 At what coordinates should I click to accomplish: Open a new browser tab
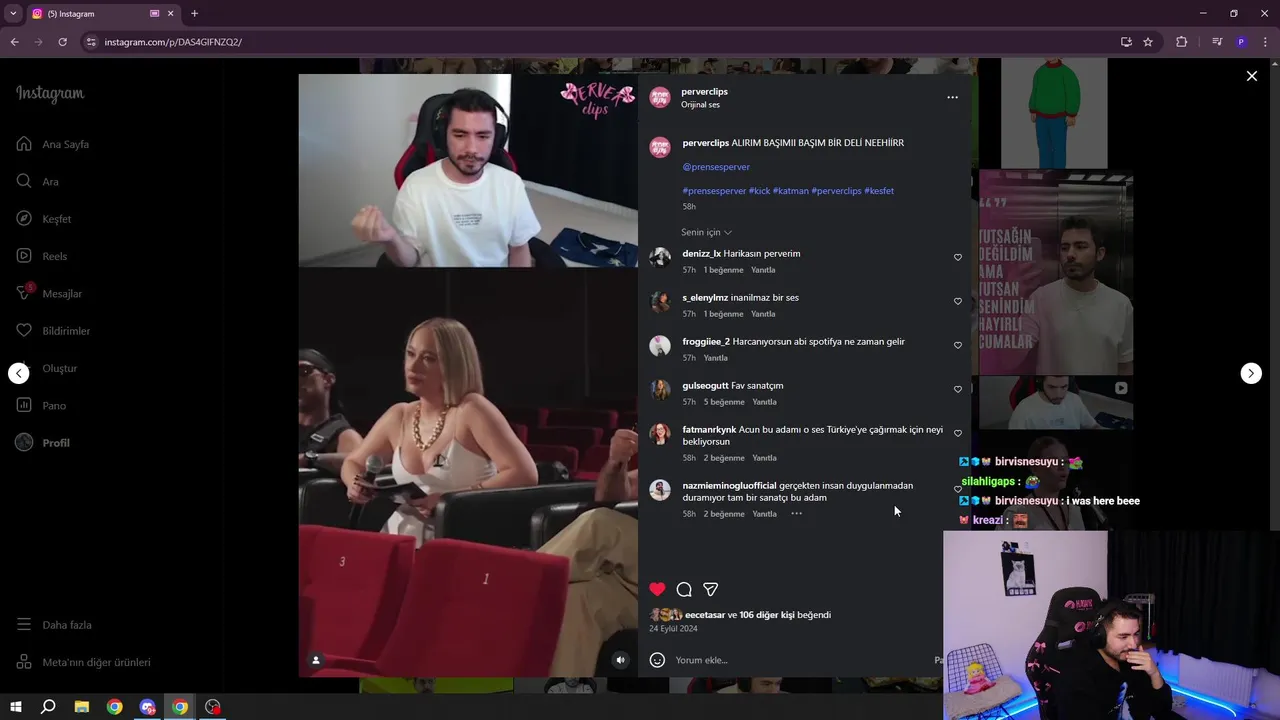click(x=194, y=14)
